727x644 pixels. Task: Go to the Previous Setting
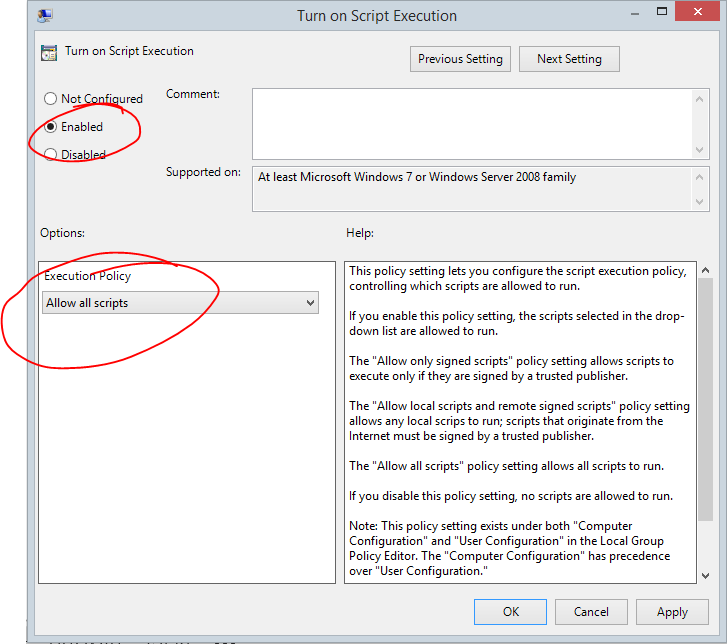click(x=460, y=59)
